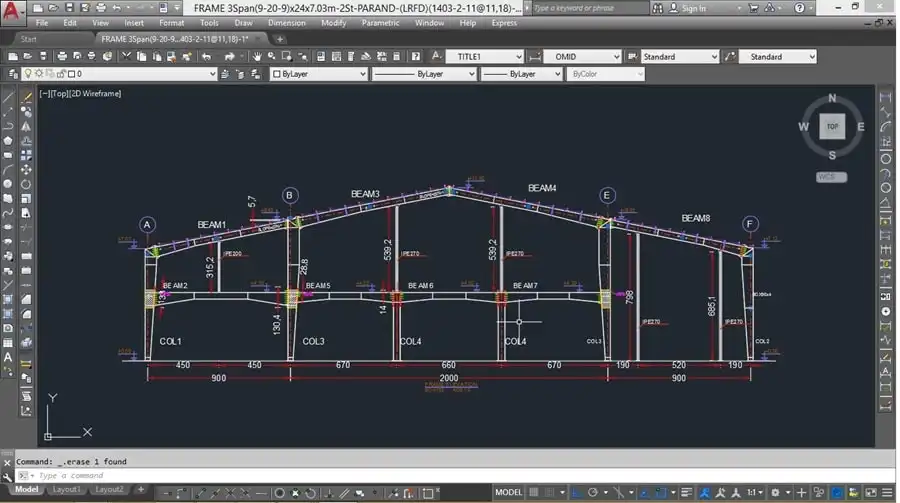Toggle layer 0 on/off light bulb
Viewport: 900px width, 503px height.
(x=27, y=74)
